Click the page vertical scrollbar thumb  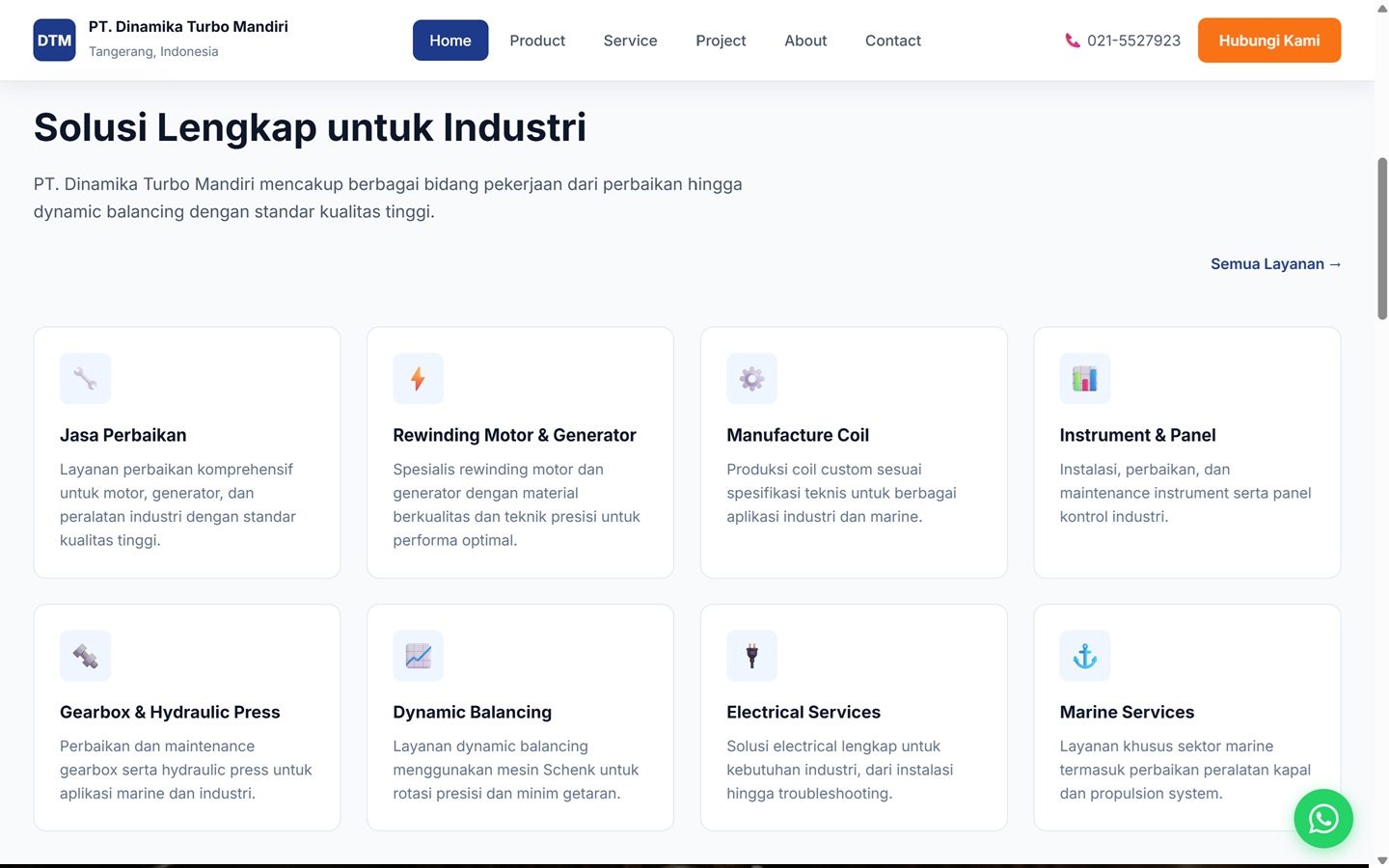1381,238
